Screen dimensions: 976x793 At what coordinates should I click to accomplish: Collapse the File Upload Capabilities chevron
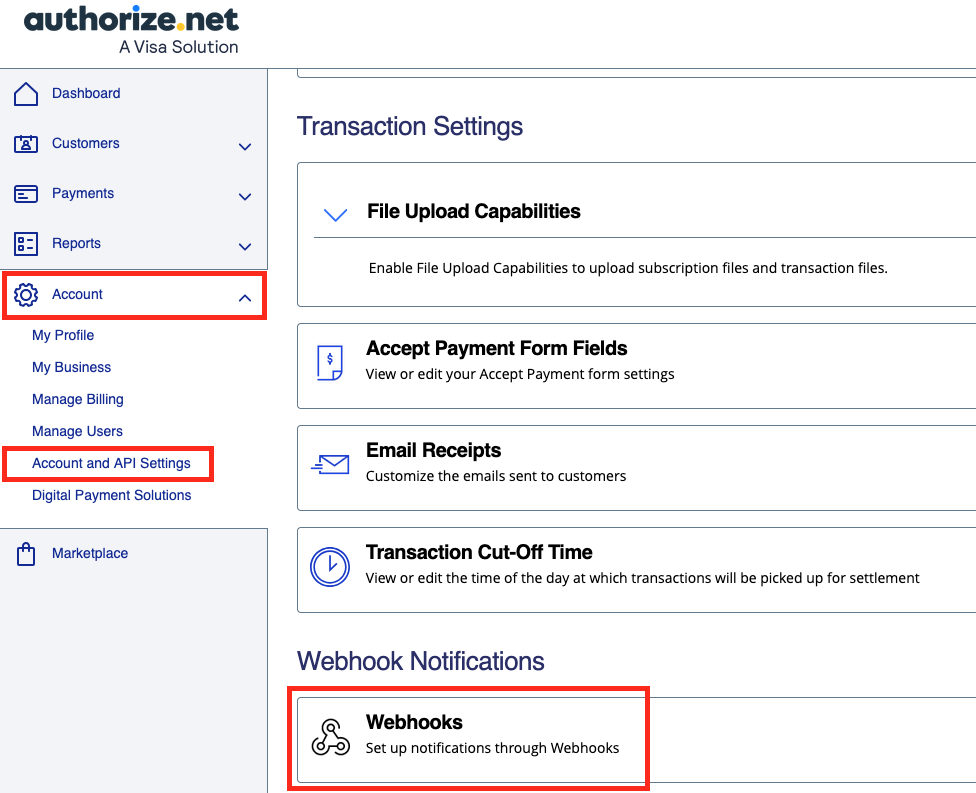pos(336,215)
